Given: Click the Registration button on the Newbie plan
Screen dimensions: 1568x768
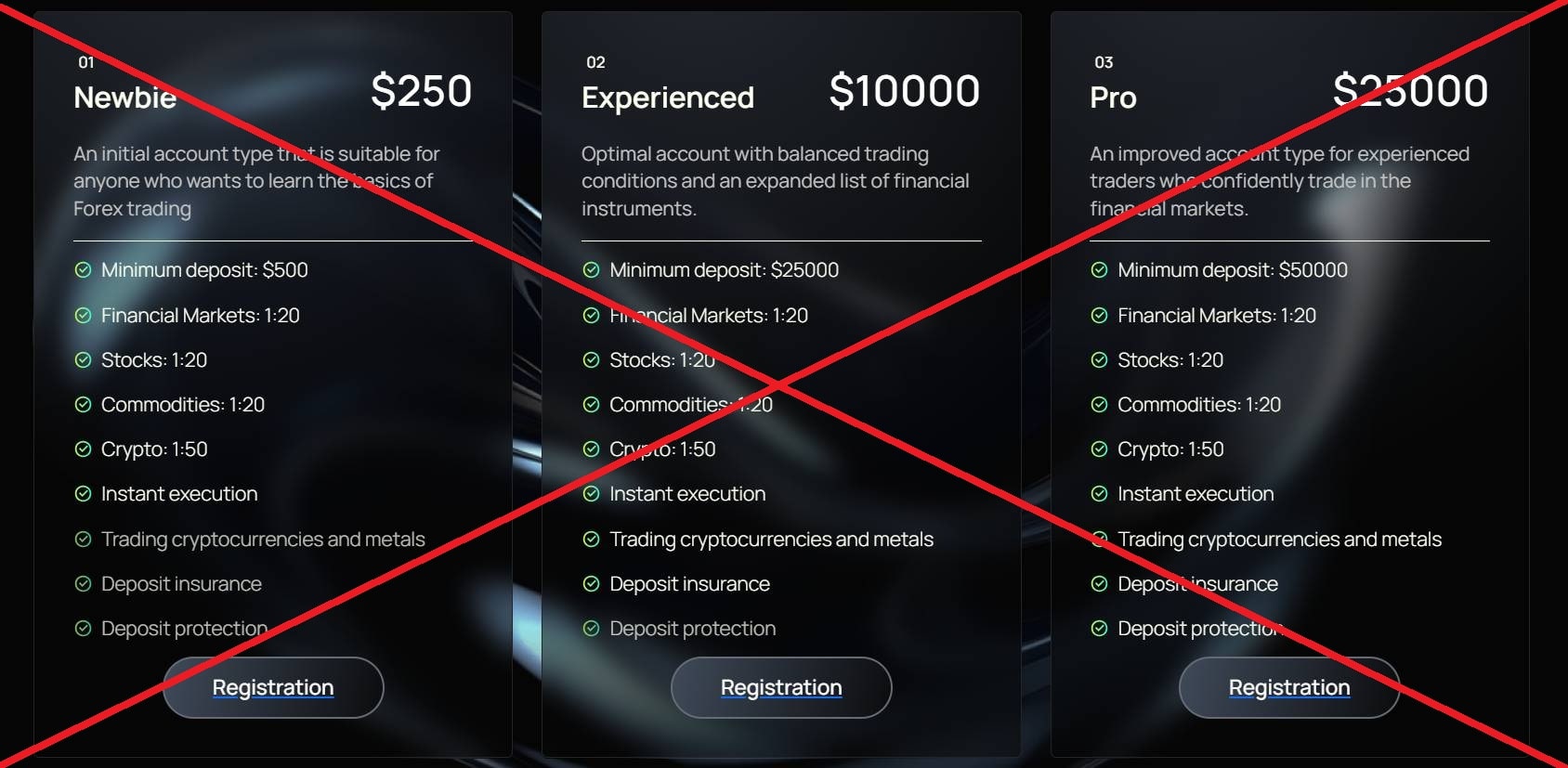Looking at the screenshot, I should [x=272, y=687].
